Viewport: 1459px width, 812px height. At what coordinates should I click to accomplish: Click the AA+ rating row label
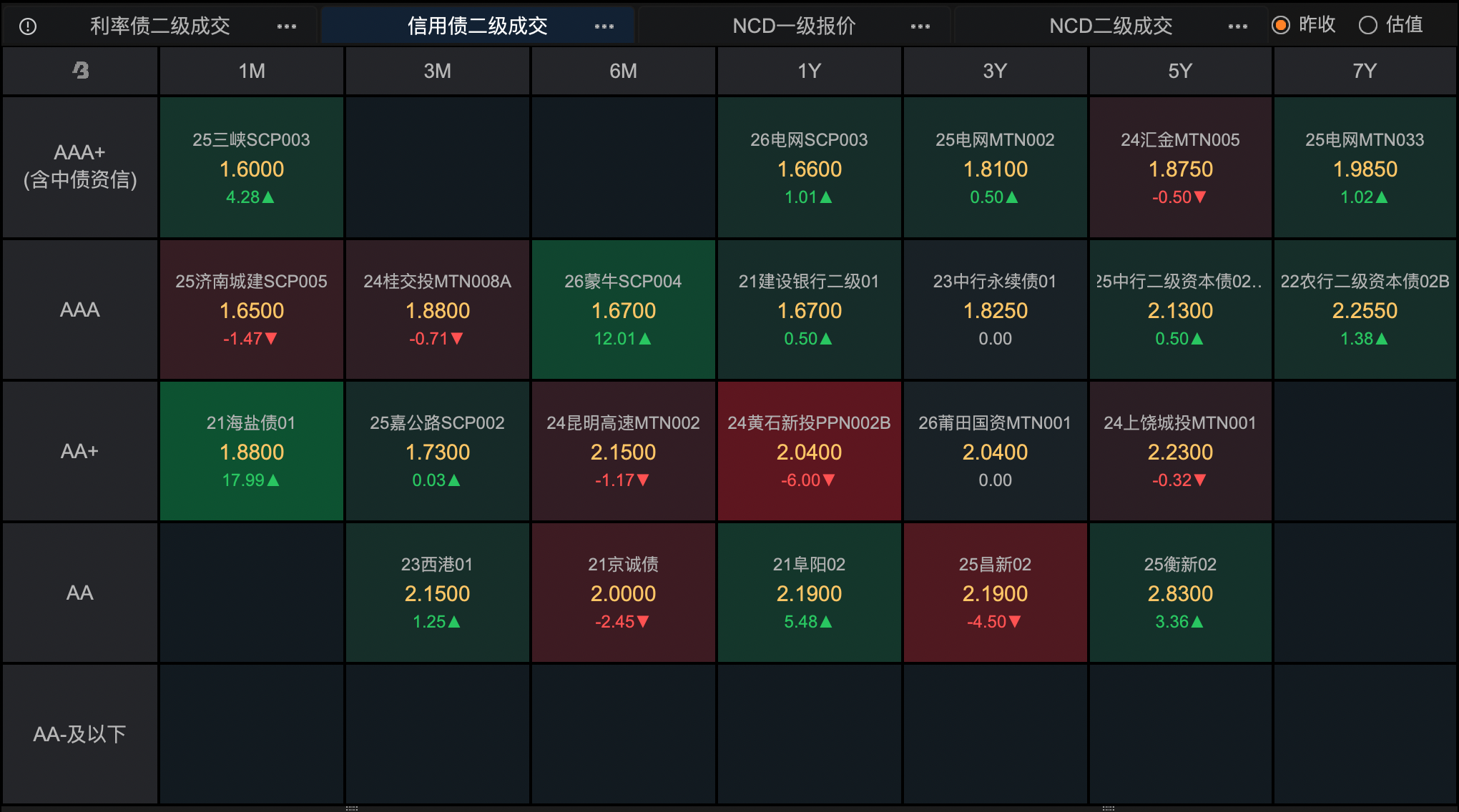point(79,451)
